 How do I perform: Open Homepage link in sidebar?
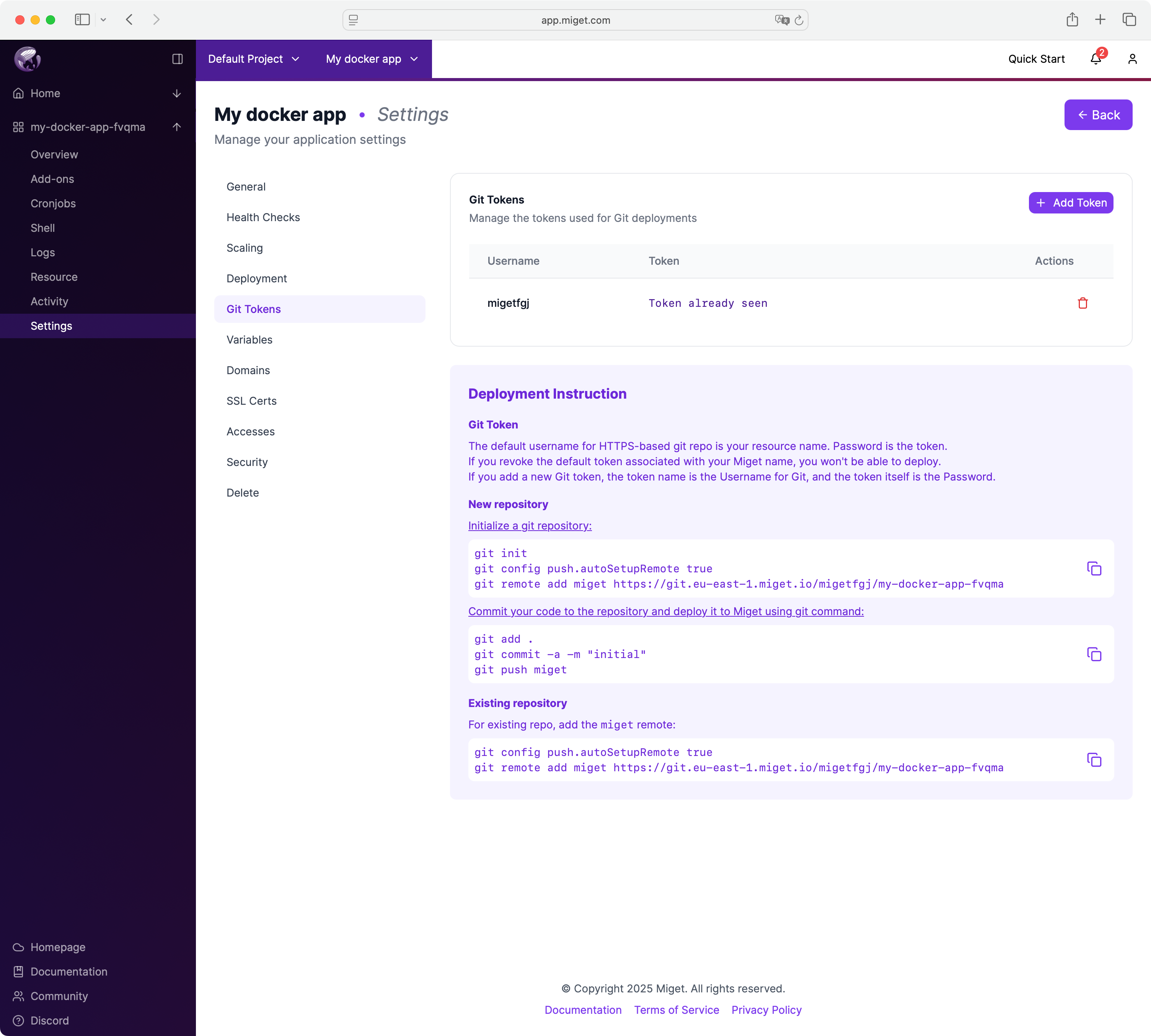tap(57, 946)
